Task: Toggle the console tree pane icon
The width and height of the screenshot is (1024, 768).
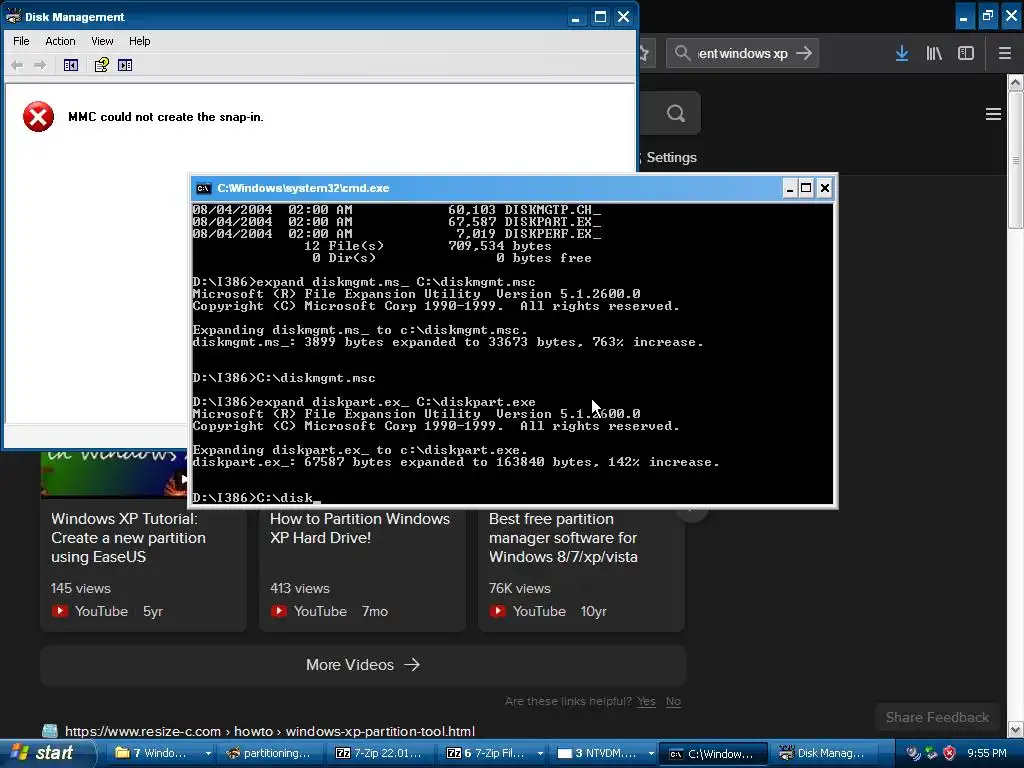Action: pos(71,65)
